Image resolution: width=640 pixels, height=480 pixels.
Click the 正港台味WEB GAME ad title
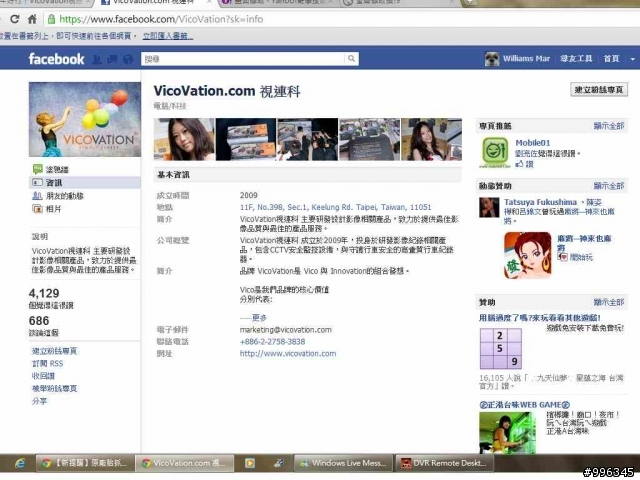pyautogui.click(x=524, y=405)
